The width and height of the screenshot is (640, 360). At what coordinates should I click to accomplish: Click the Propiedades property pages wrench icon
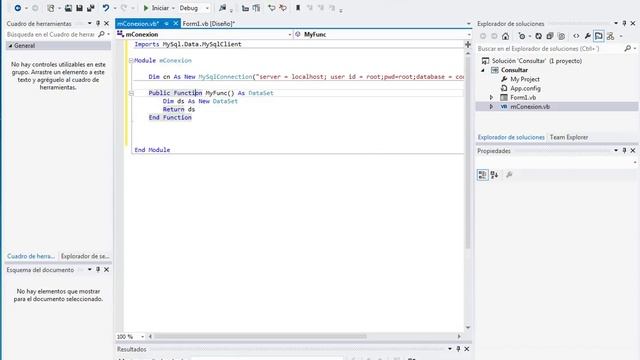(509, 175)
